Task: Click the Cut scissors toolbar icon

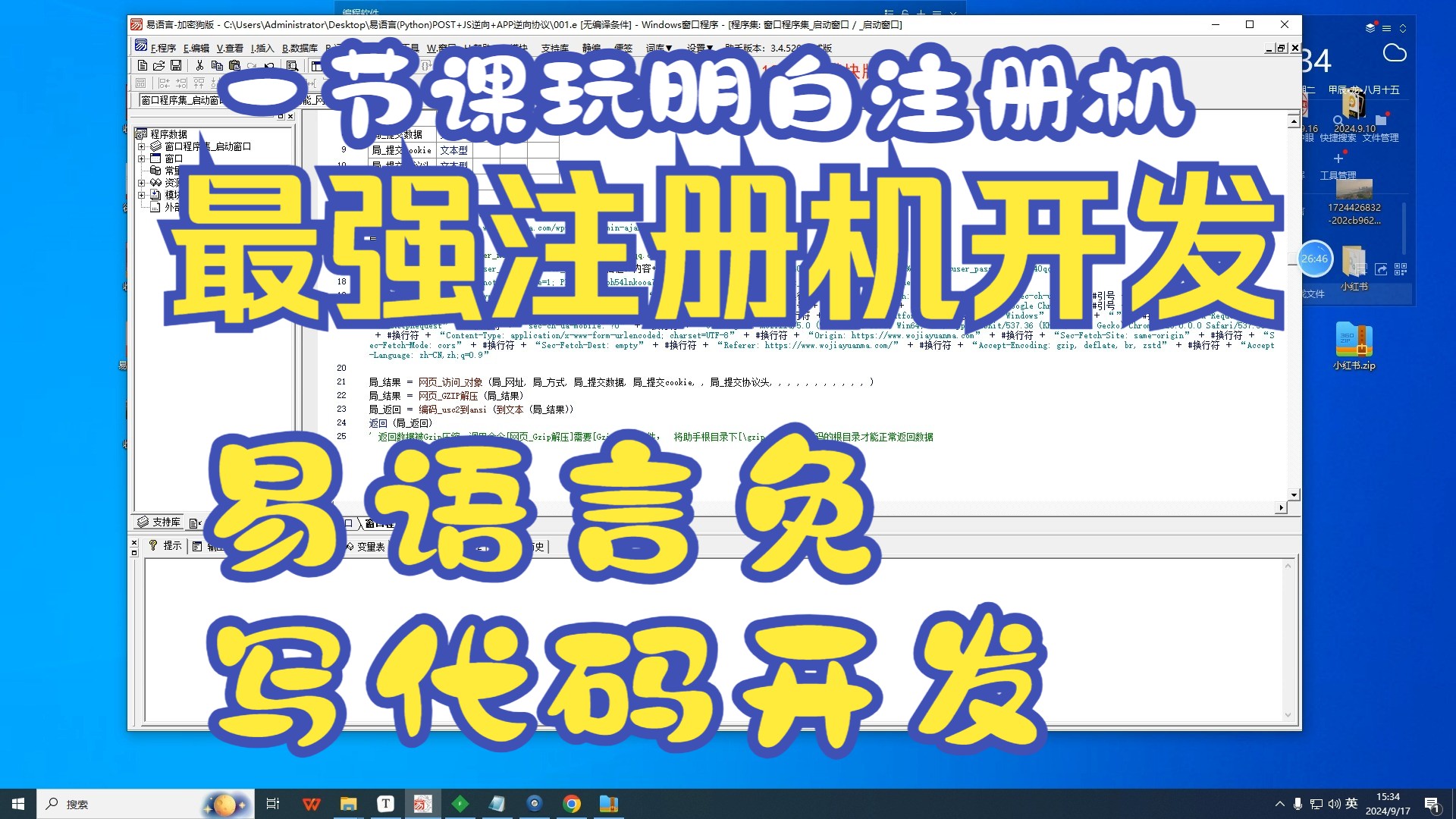Action: [199, 66]
